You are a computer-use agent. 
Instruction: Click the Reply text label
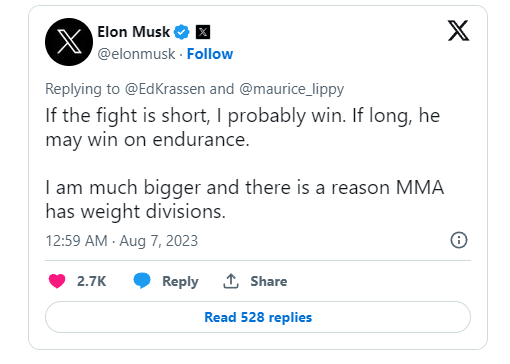pyautogui.click(x=180, y=282)
